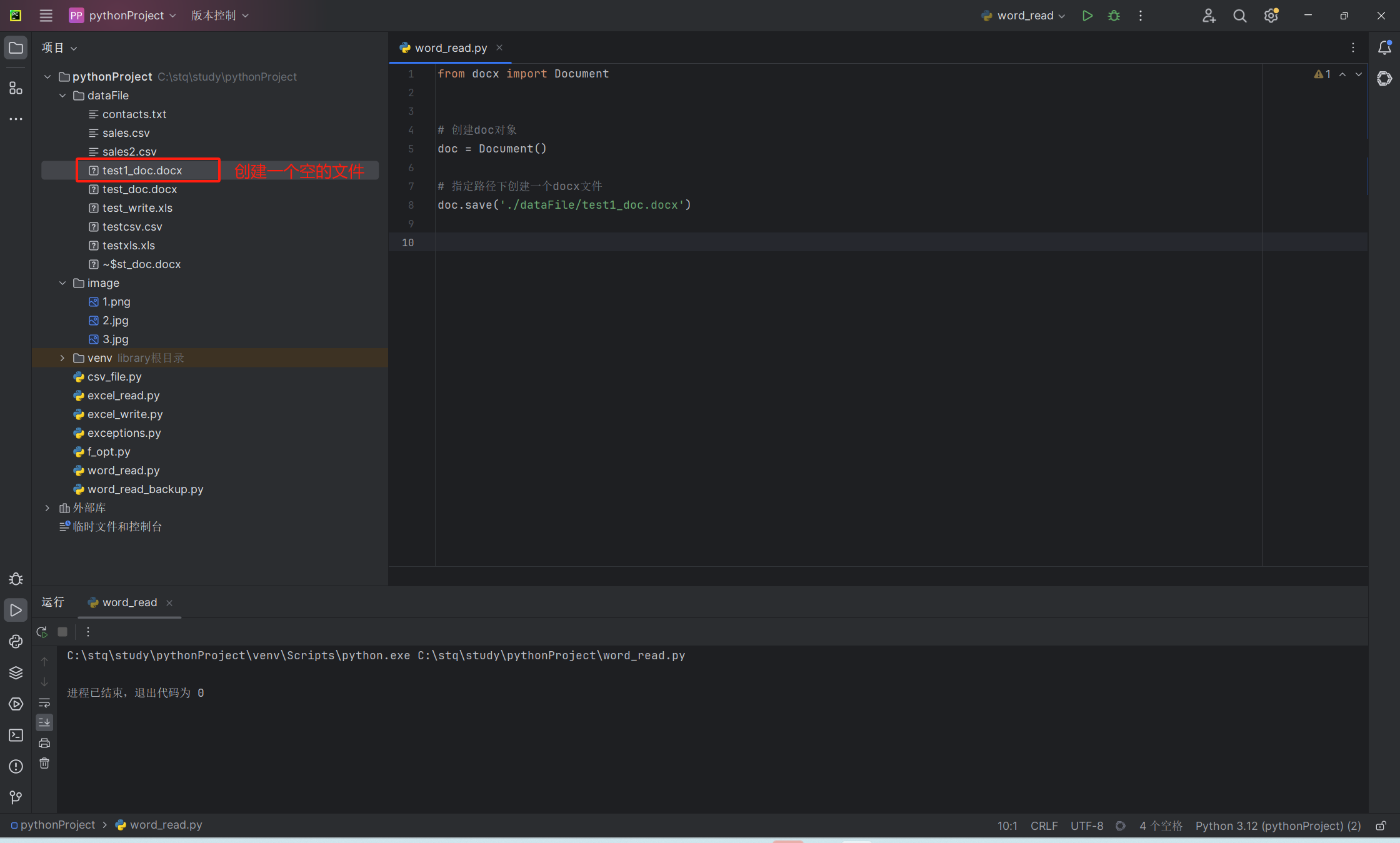This screenshot has height=843, width=1400.
Task: Expand the venv folder
Action: coord(62,358)
